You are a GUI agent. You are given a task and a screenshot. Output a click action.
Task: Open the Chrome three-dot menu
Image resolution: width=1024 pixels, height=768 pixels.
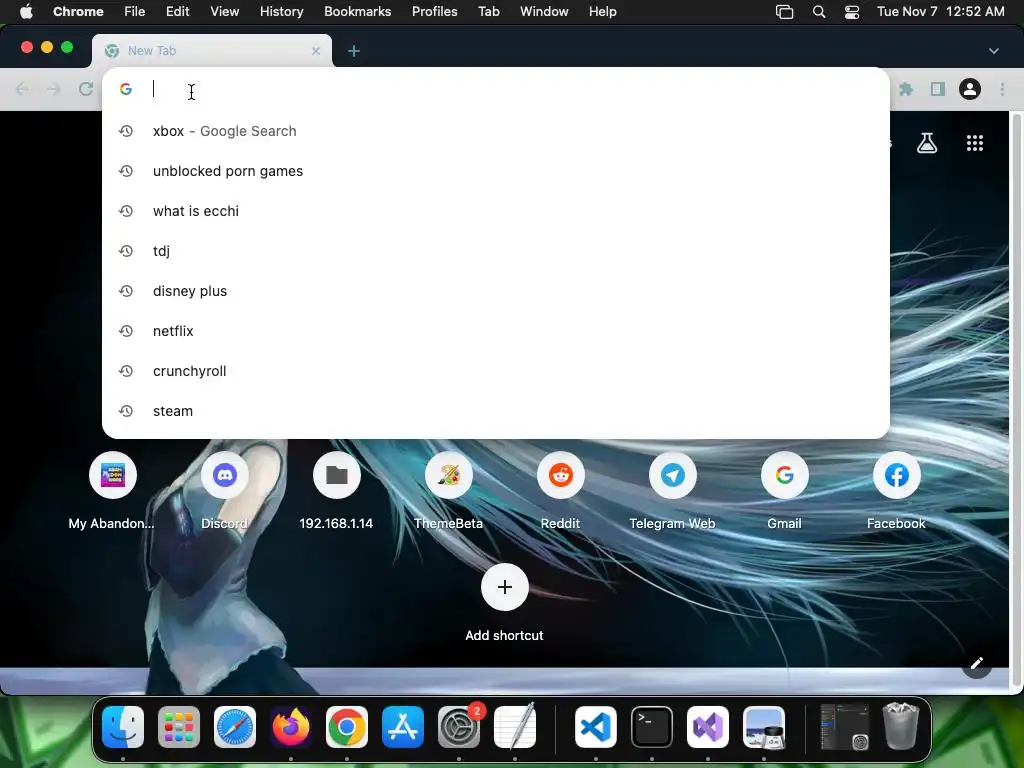pyautogui.click(x=1002, y=89)
